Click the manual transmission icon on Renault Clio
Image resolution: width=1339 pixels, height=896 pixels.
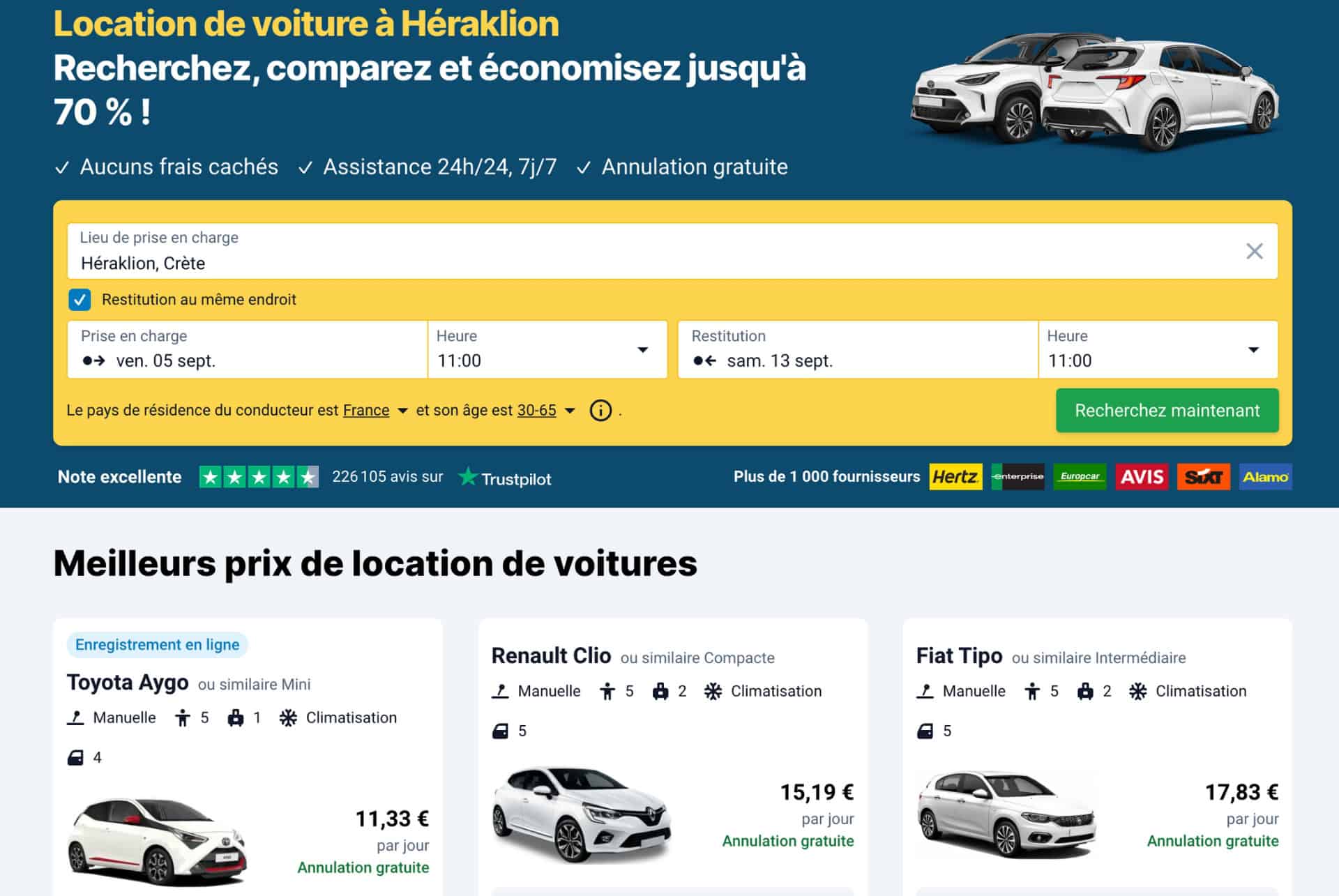pyautogui.click(x=501, y=691)
